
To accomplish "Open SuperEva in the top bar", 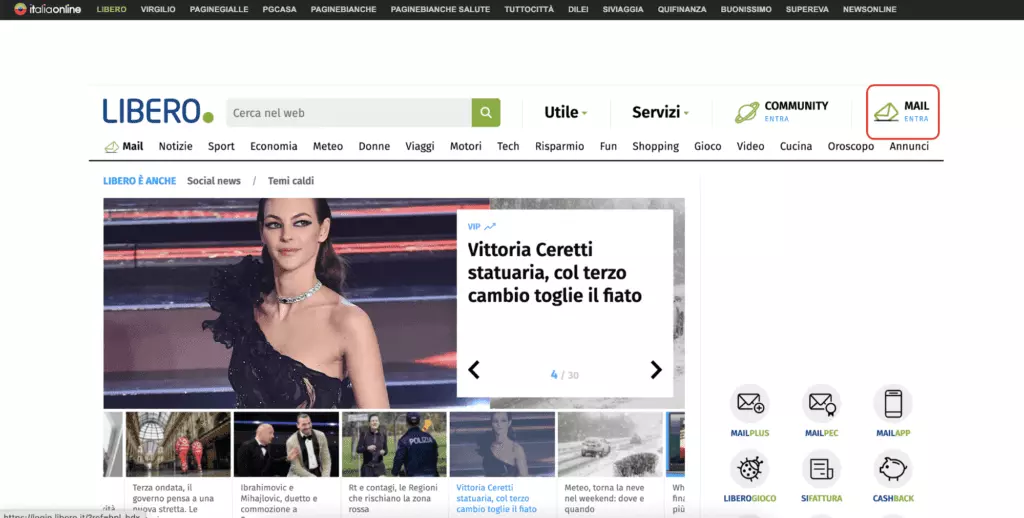I will coord(807,9).
